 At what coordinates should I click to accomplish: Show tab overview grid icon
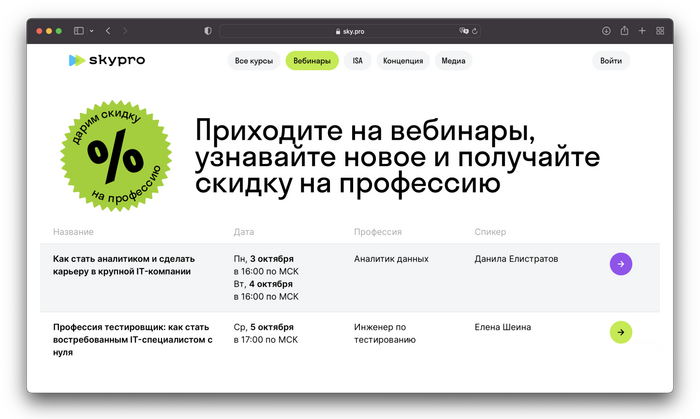(660, 31)
